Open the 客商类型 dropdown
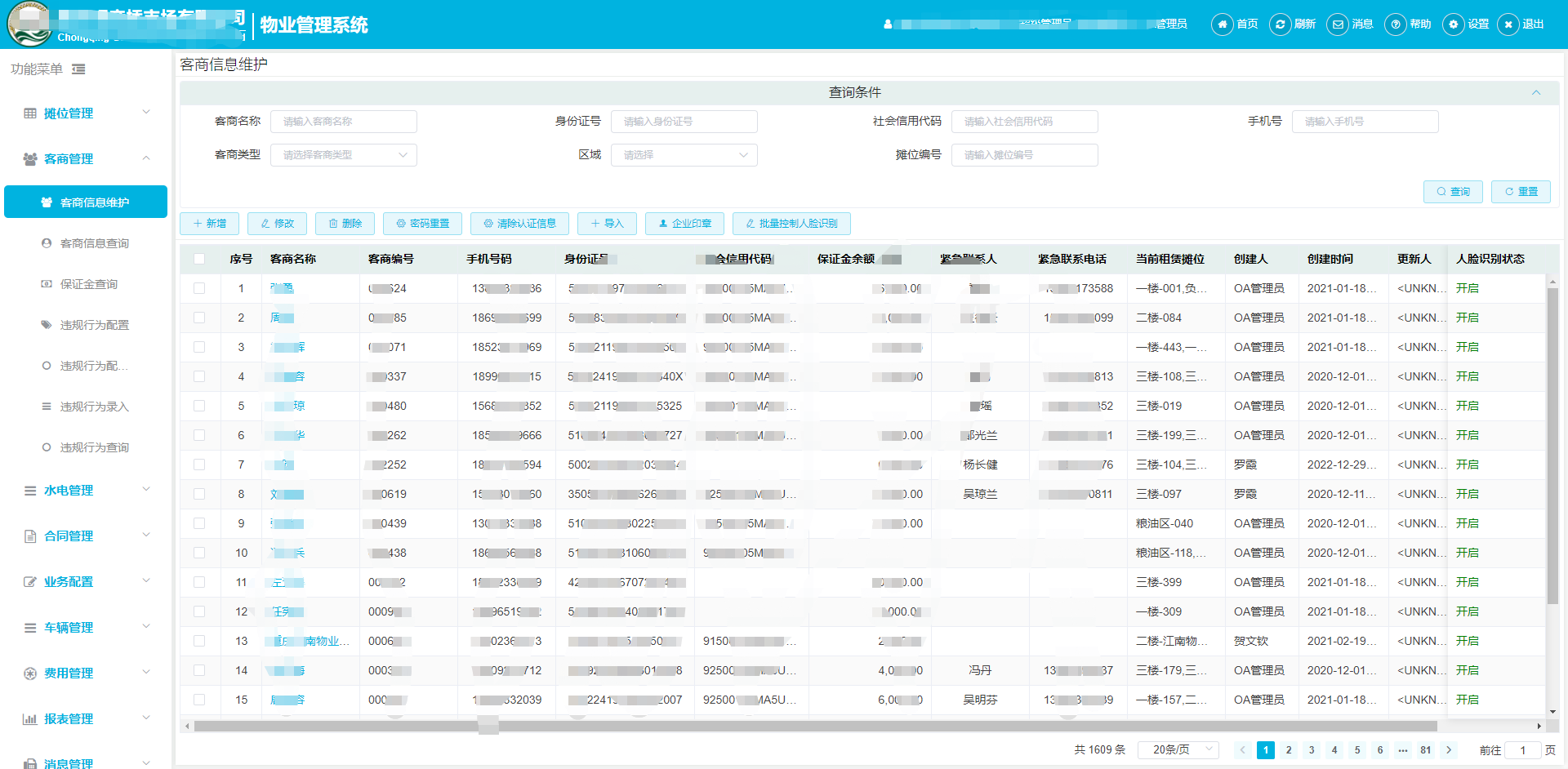The image size is (1568, 769). 344,155
